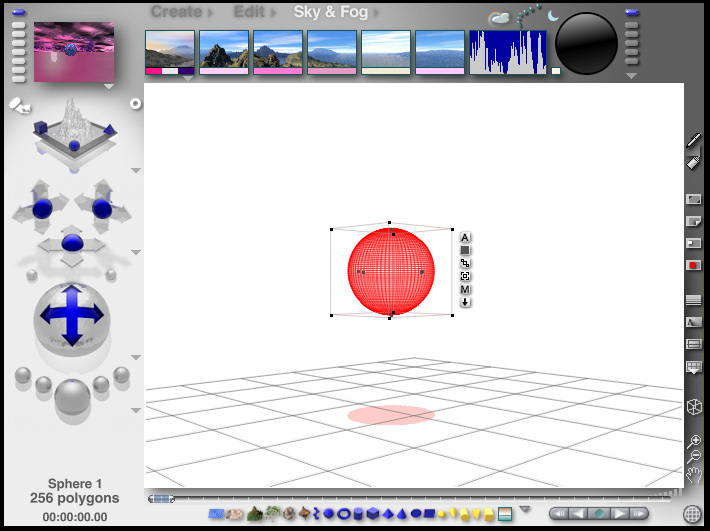Open the Create palette
This screenshot has width=710, height=531.
coord(176,12)
